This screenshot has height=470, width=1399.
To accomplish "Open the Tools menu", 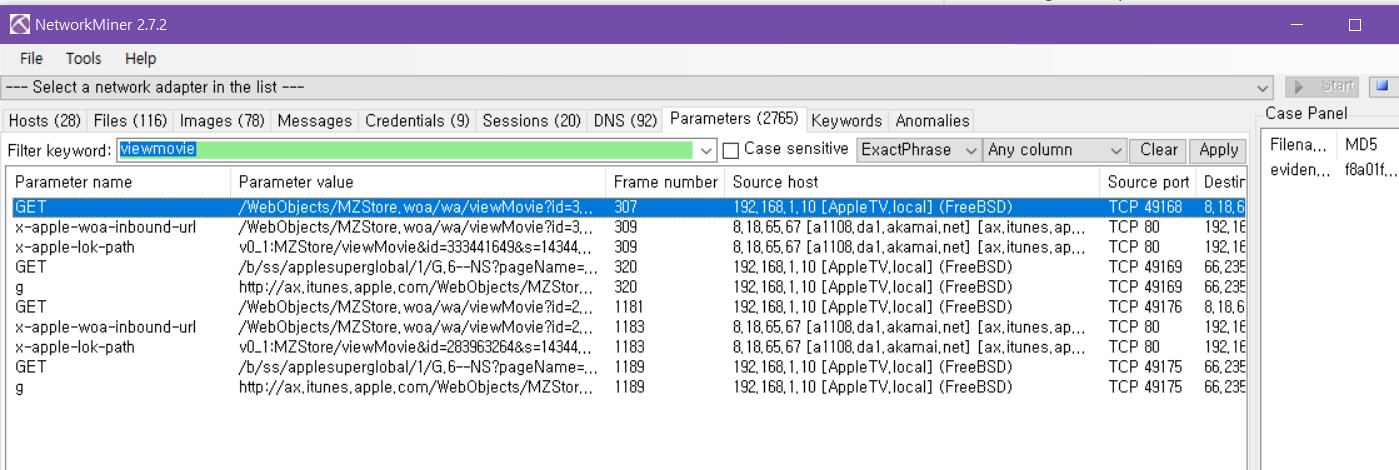I will [x=84, y=59].
